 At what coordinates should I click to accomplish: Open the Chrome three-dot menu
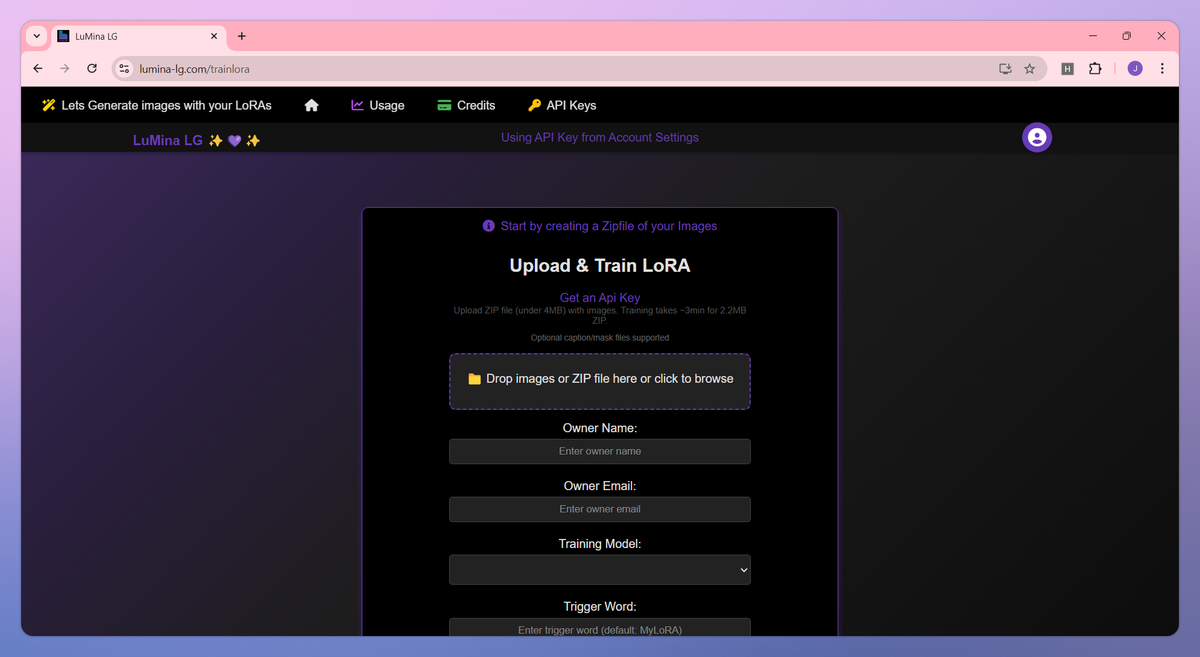[x=1162, y=69]
